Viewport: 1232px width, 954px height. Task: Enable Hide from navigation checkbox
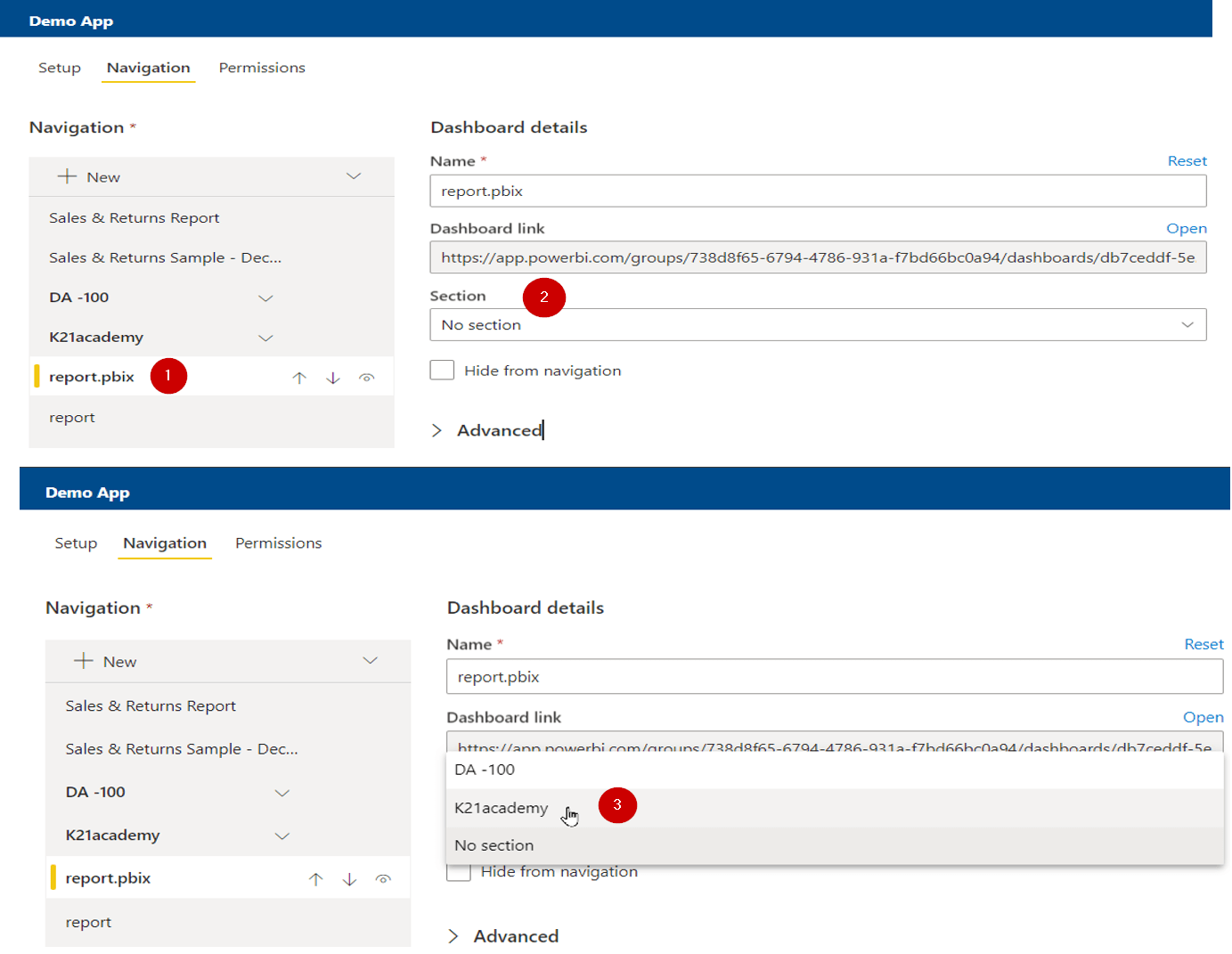[442, 370]
